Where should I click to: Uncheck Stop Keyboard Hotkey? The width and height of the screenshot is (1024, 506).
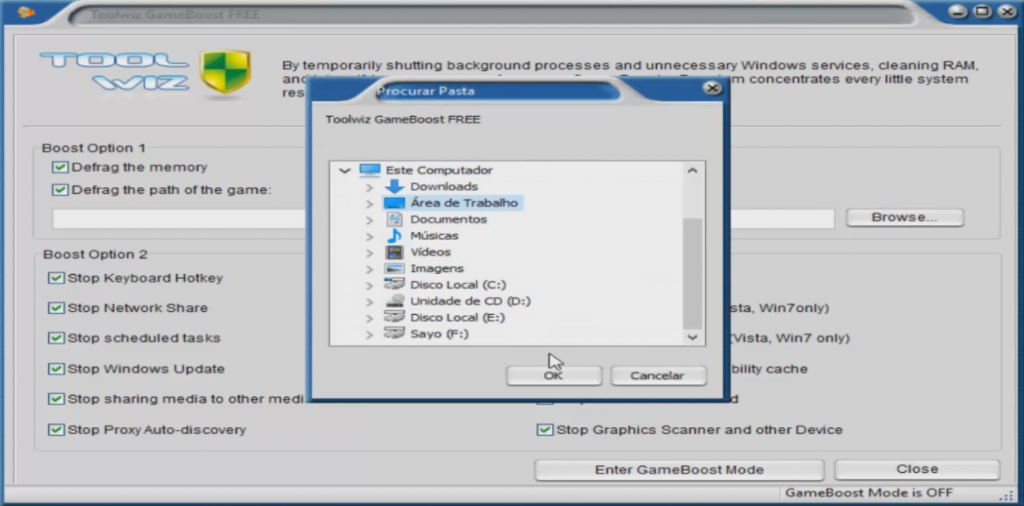56,279
